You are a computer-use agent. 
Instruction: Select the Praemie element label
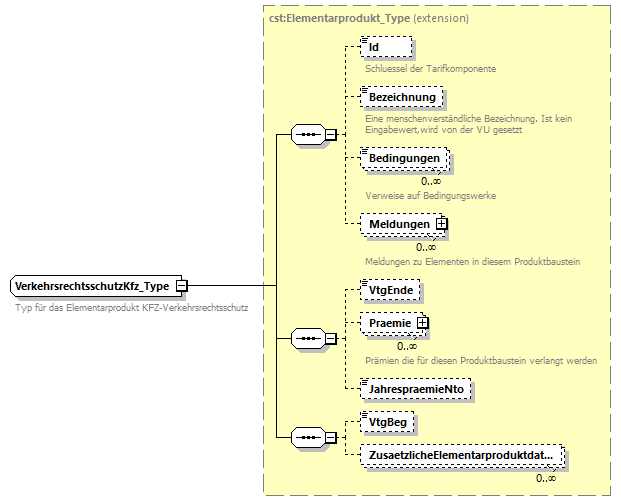[x=389, y=323]
